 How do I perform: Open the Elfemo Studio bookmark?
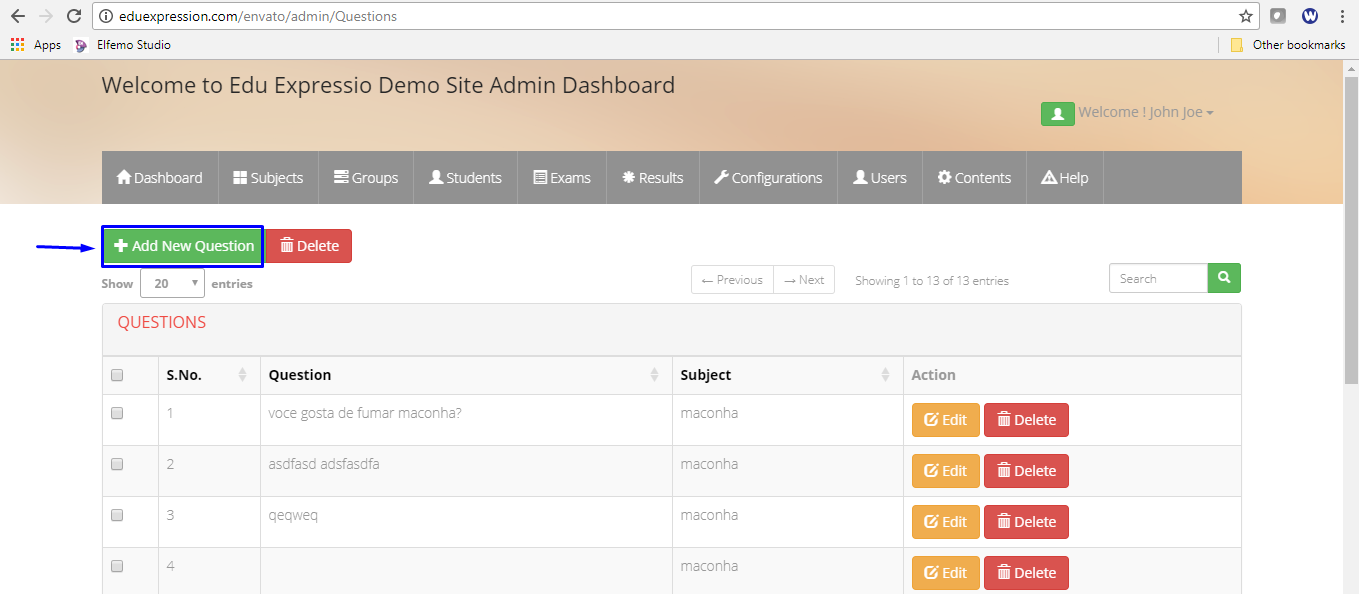(x=122, y=45)
